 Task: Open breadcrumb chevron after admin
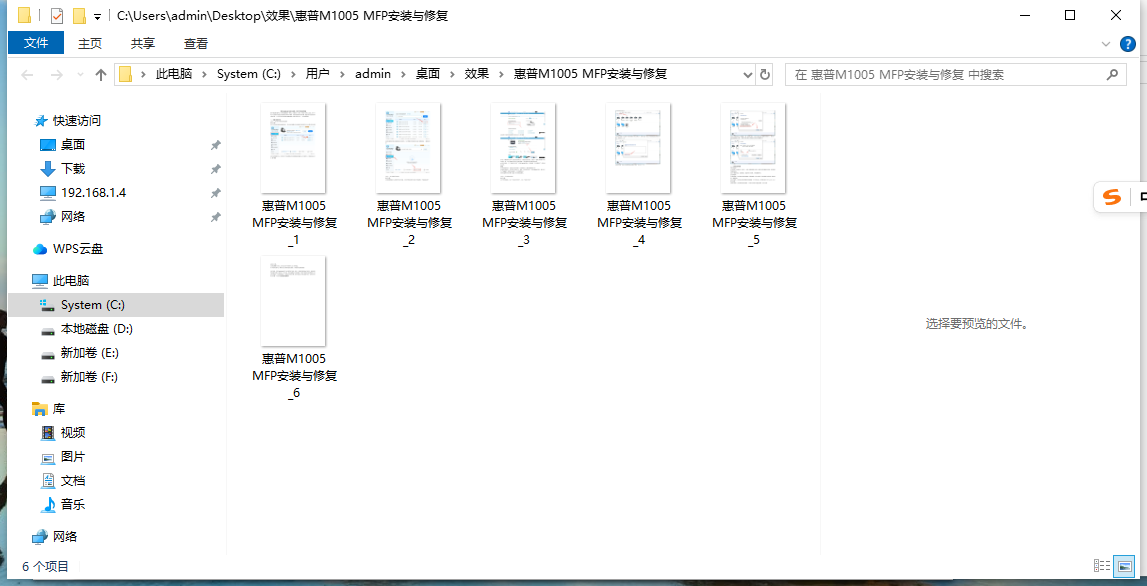pyautogui.click(x=403, y=74)
